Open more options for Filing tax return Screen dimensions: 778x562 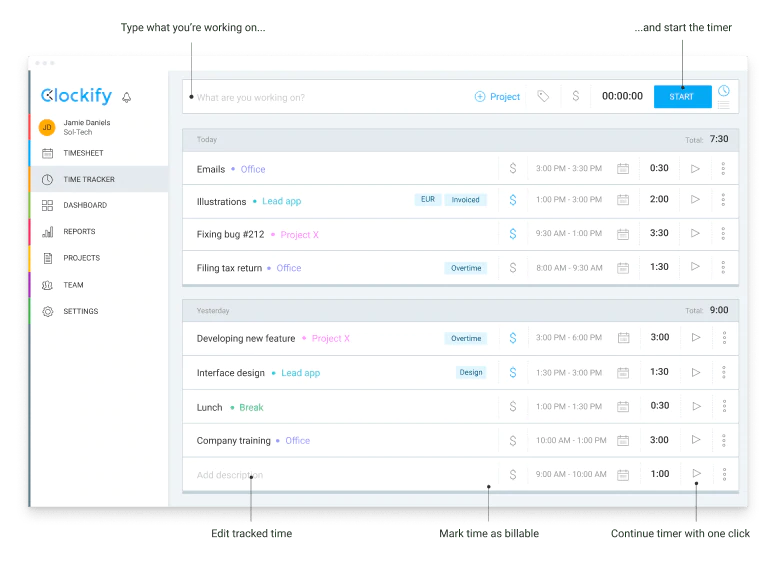pyautogui.click(x=723, y=267)
